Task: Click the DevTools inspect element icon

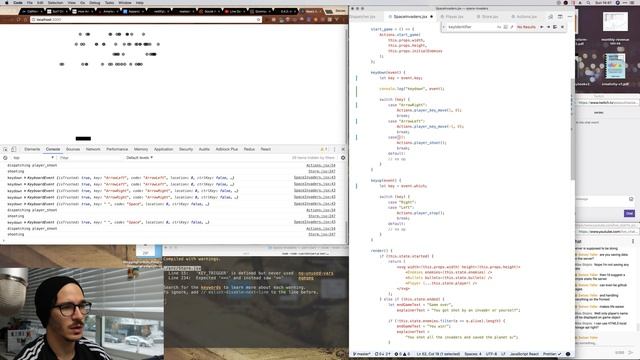Action: tap(5, 149)
